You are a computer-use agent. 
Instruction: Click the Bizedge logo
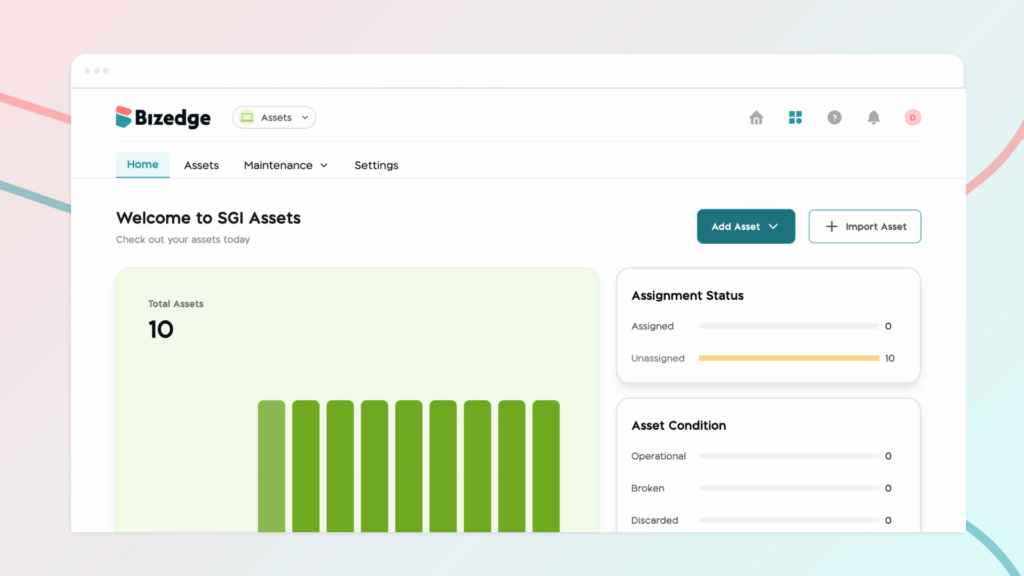pyautogui.click(x=163, y=118)
